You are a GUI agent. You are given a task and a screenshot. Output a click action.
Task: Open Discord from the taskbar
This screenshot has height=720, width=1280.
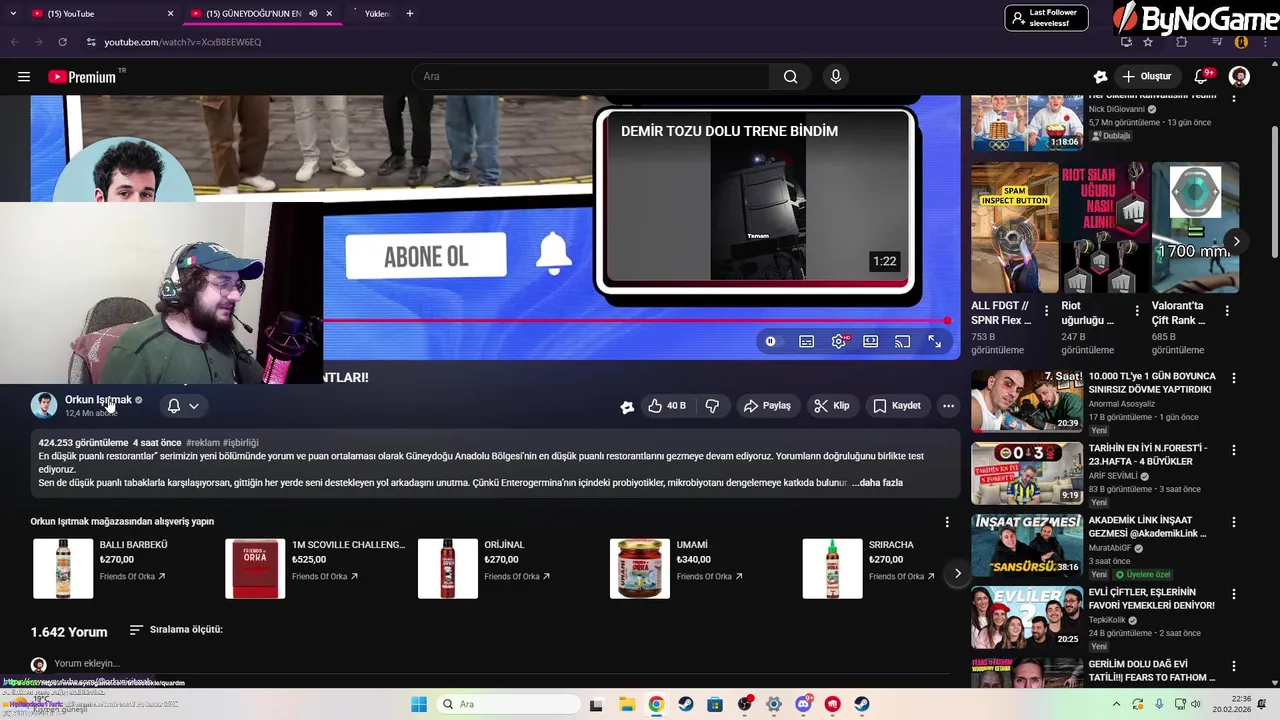tap(803, 704)
